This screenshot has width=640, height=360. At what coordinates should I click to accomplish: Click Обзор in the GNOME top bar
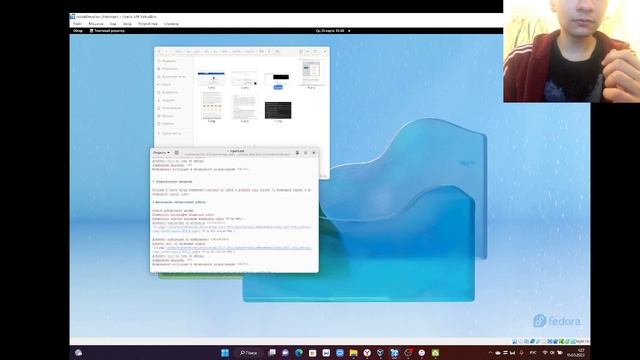pyautogui.click(x=78, y=31)
